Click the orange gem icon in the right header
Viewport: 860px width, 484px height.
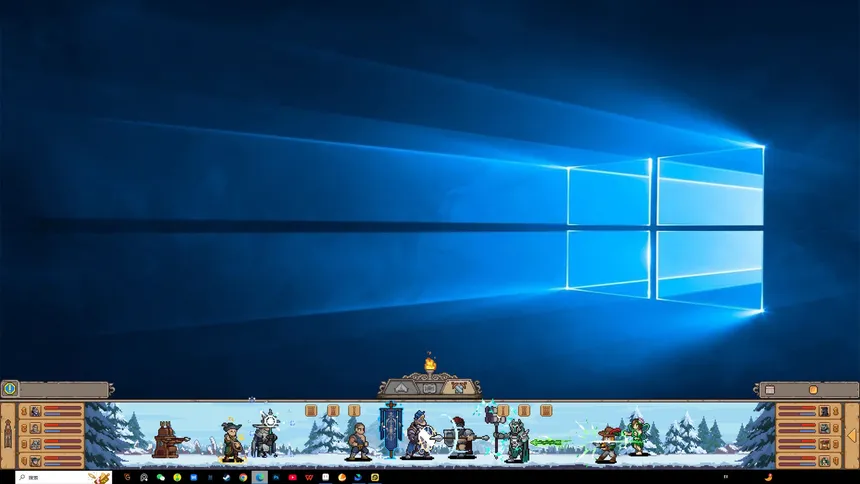(812, 389)
